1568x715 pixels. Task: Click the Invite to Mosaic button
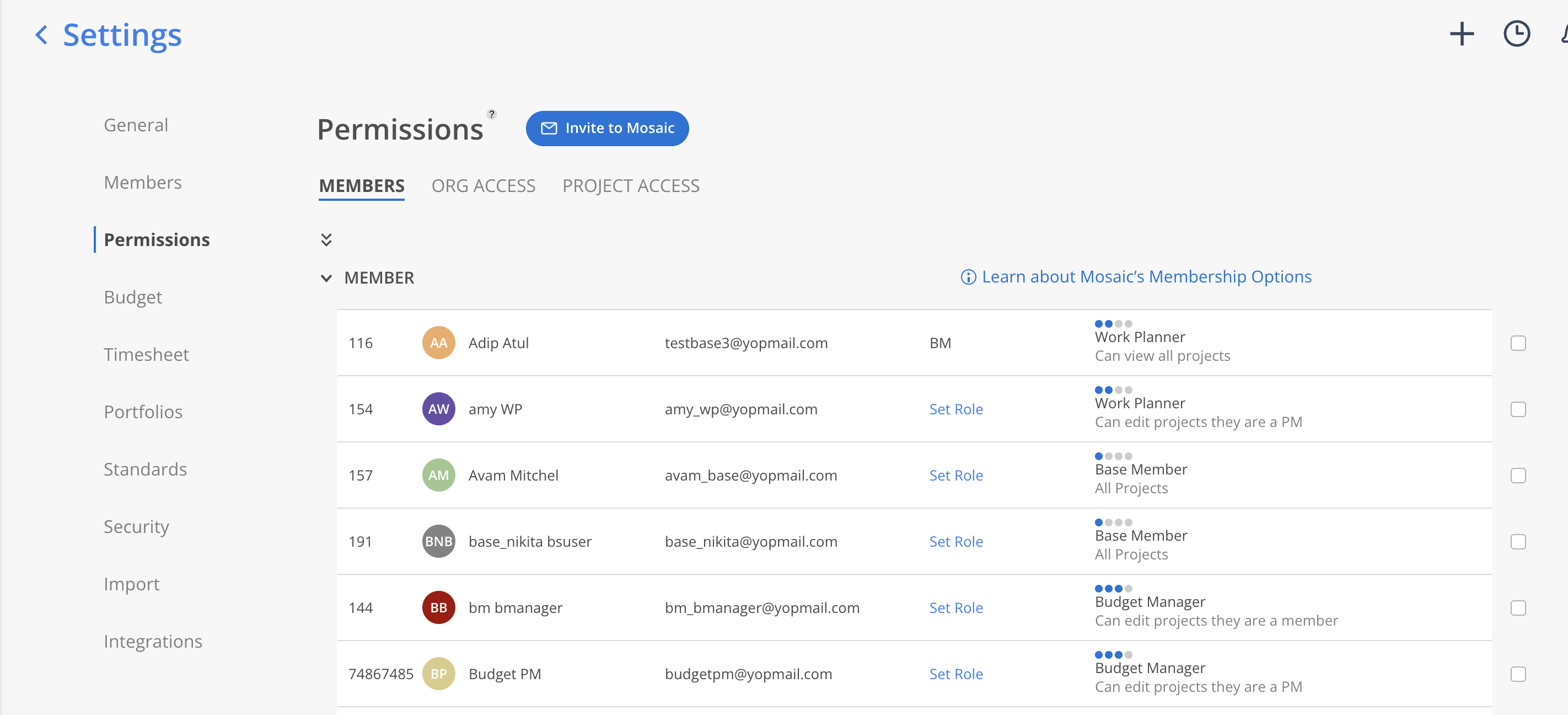coord(607,129)
